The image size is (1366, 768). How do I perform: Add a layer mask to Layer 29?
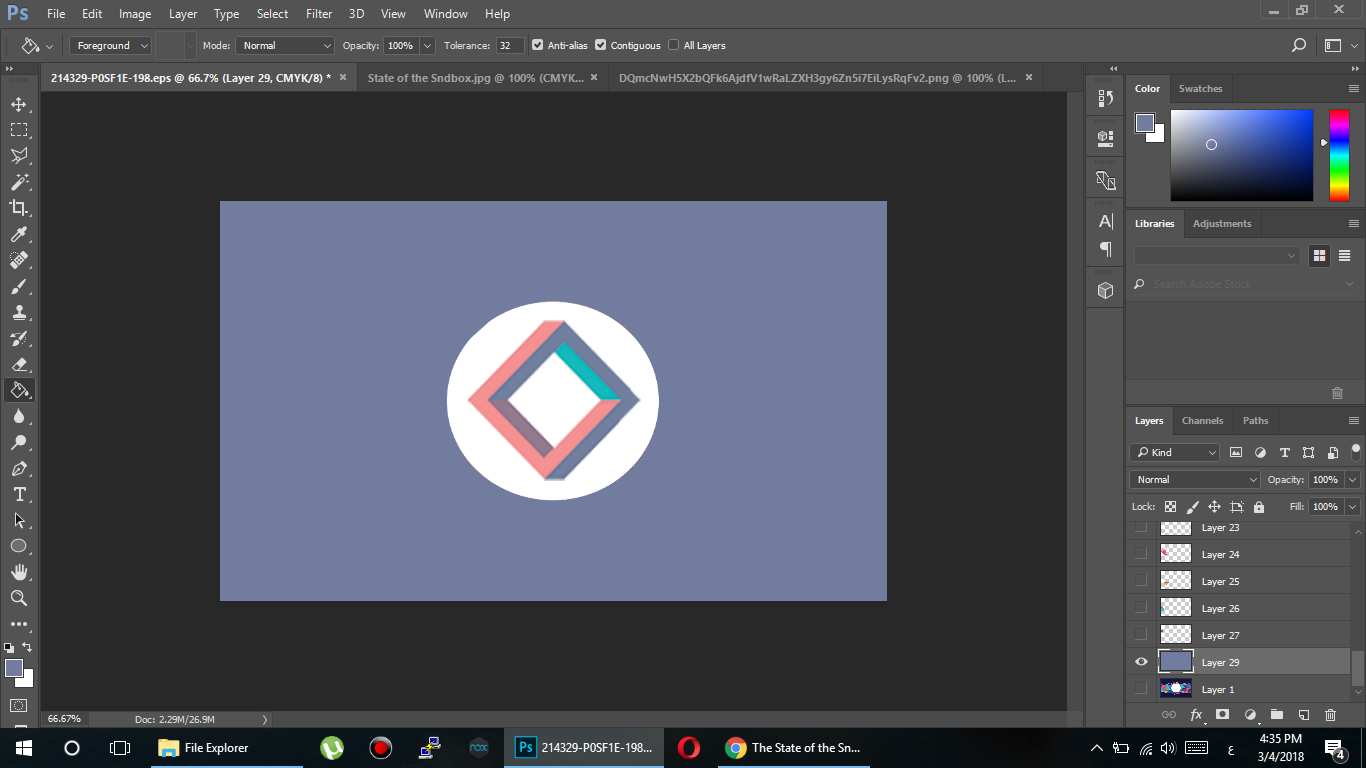1222,715
